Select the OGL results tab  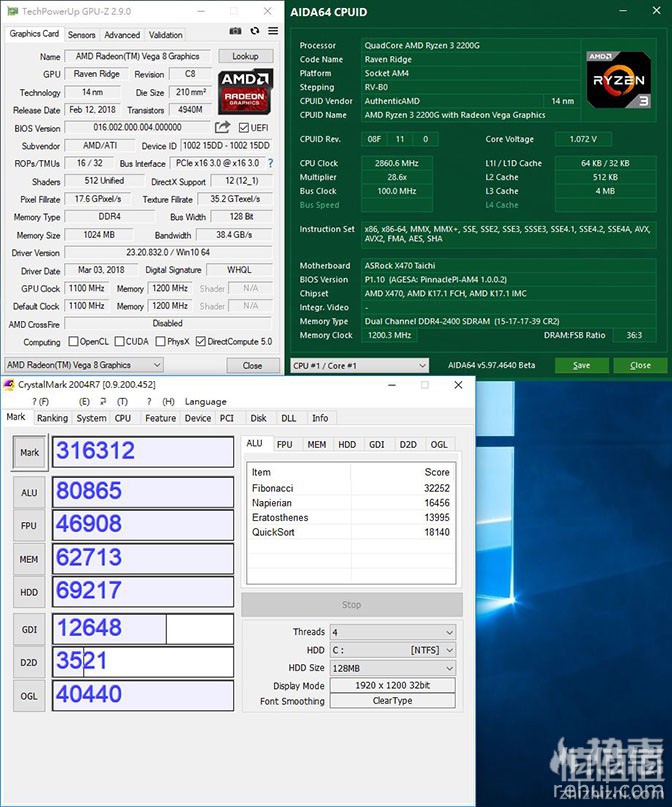439,444
